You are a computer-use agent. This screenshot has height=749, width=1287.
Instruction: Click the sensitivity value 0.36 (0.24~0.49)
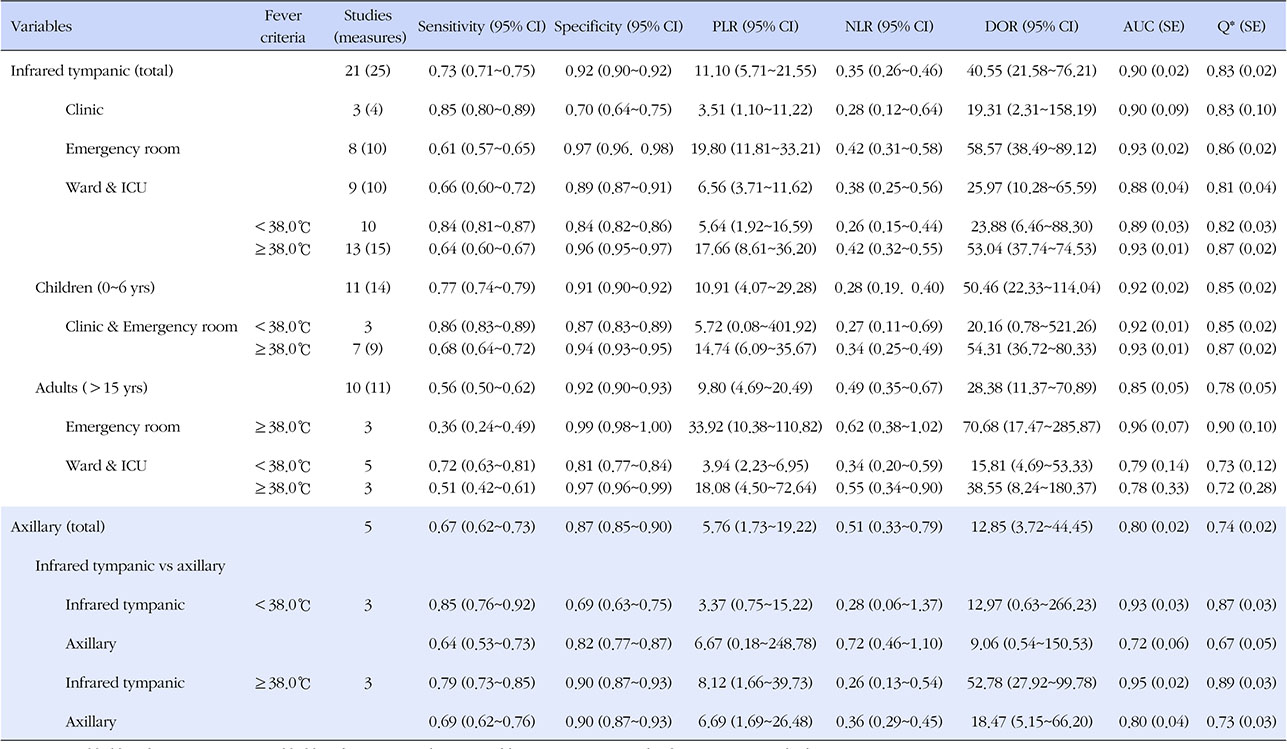[481, 427]
